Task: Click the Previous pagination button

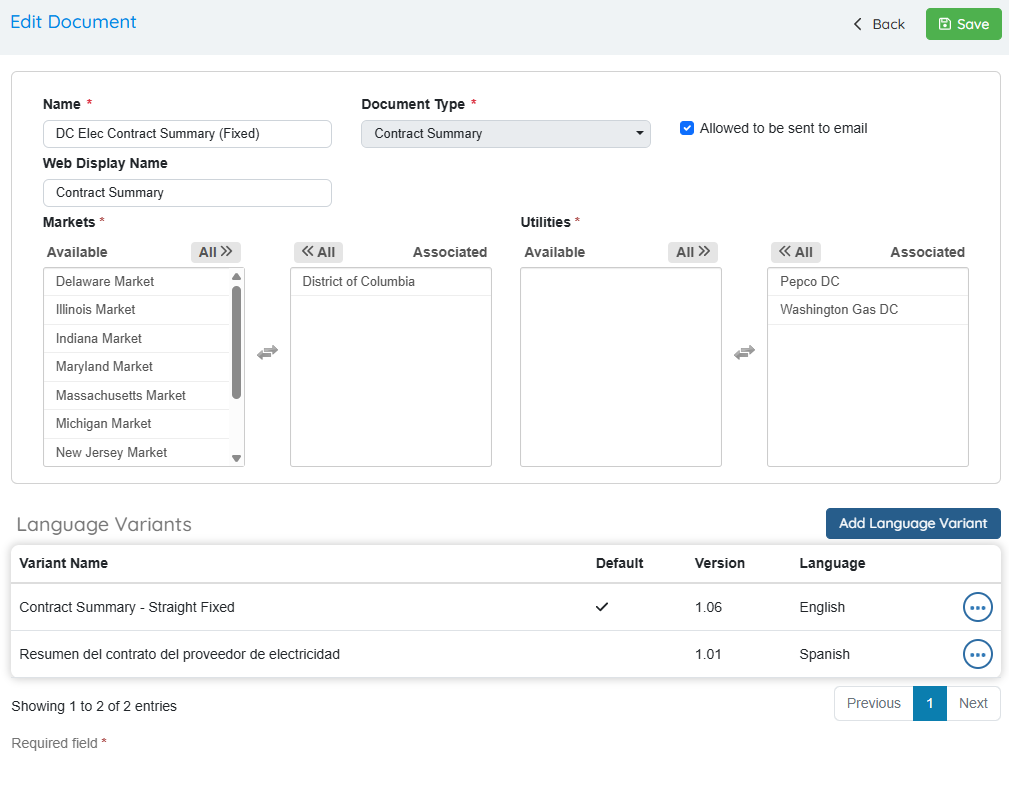Action: (873, 703)
